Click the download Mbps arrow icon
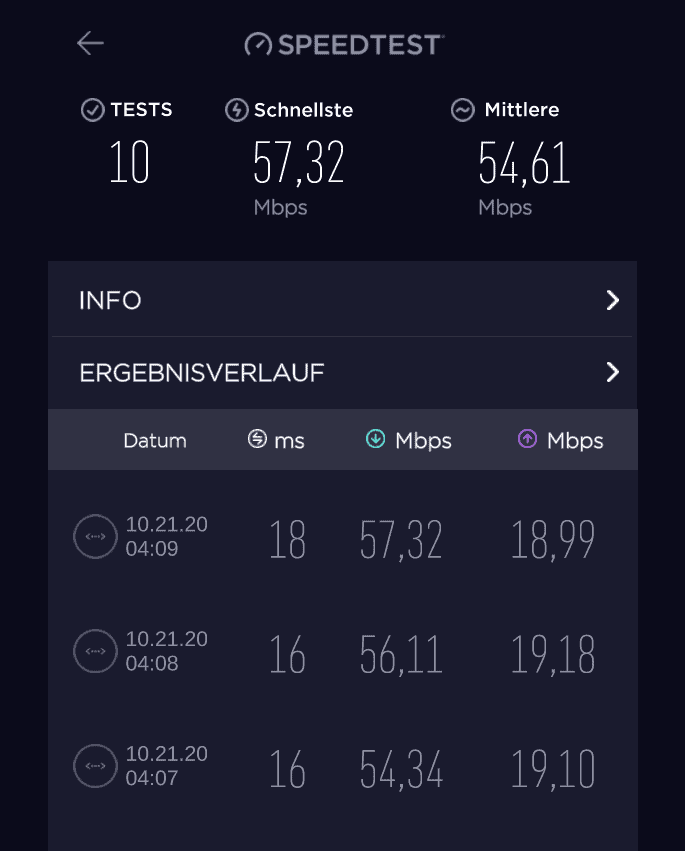This screenshot has width=685, height=851. pos(376,439)
